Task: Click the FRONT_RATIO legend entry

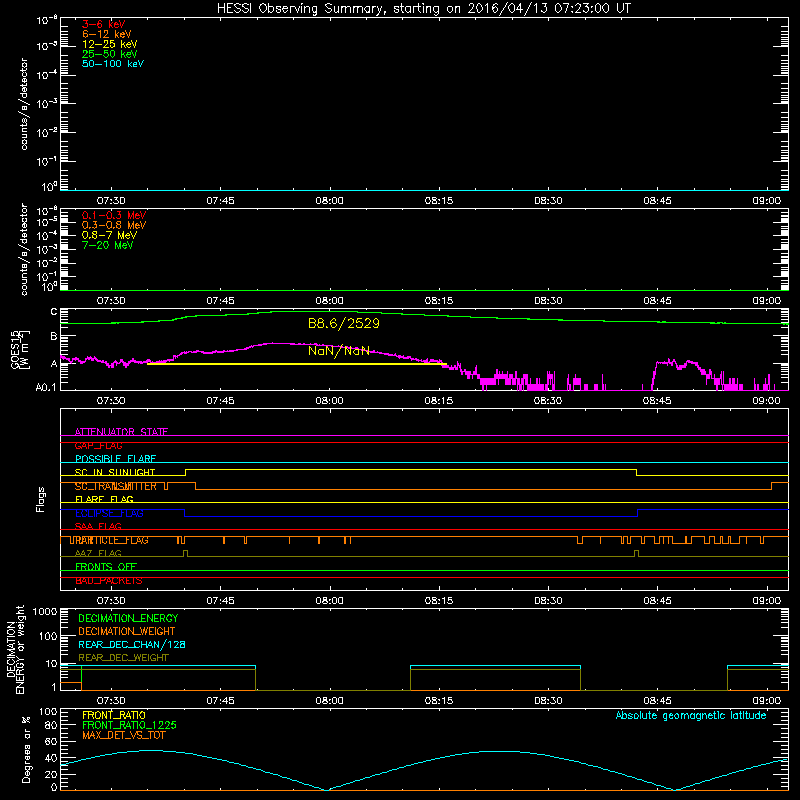Action: 114,715
